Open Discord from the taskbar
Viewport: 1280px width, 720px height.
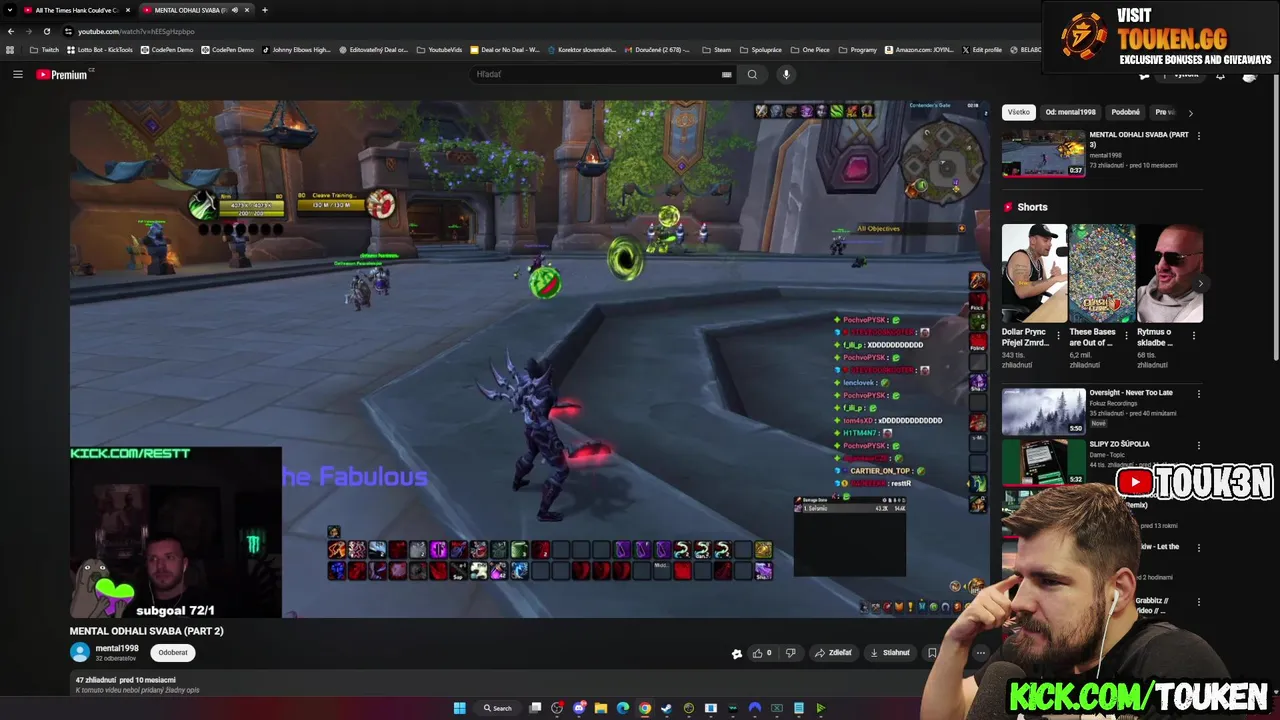(x=579, y=708)
